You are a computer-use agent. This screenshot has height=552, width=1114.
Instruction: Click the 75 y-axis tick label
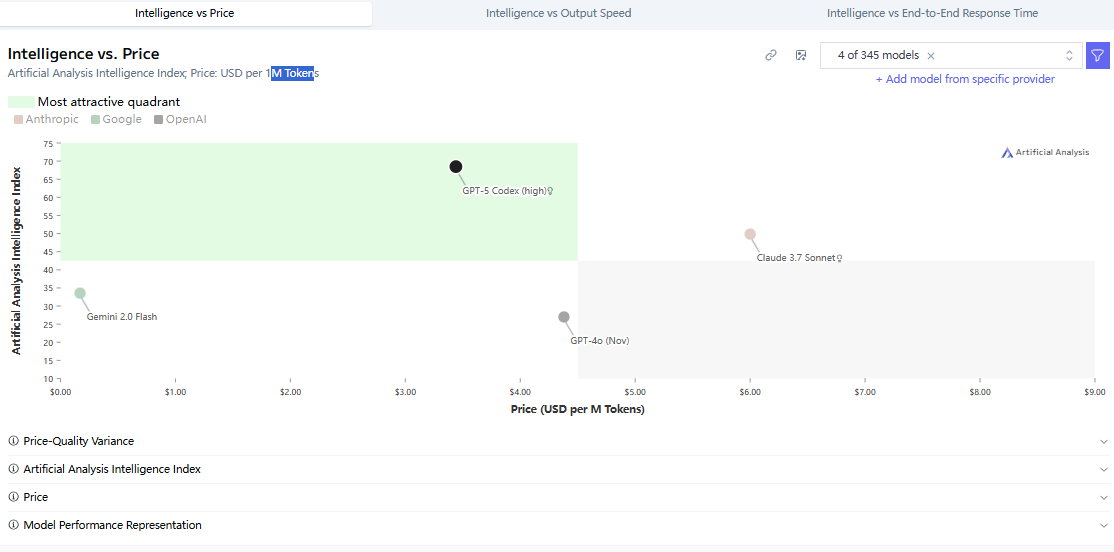[x=48, y=143]
